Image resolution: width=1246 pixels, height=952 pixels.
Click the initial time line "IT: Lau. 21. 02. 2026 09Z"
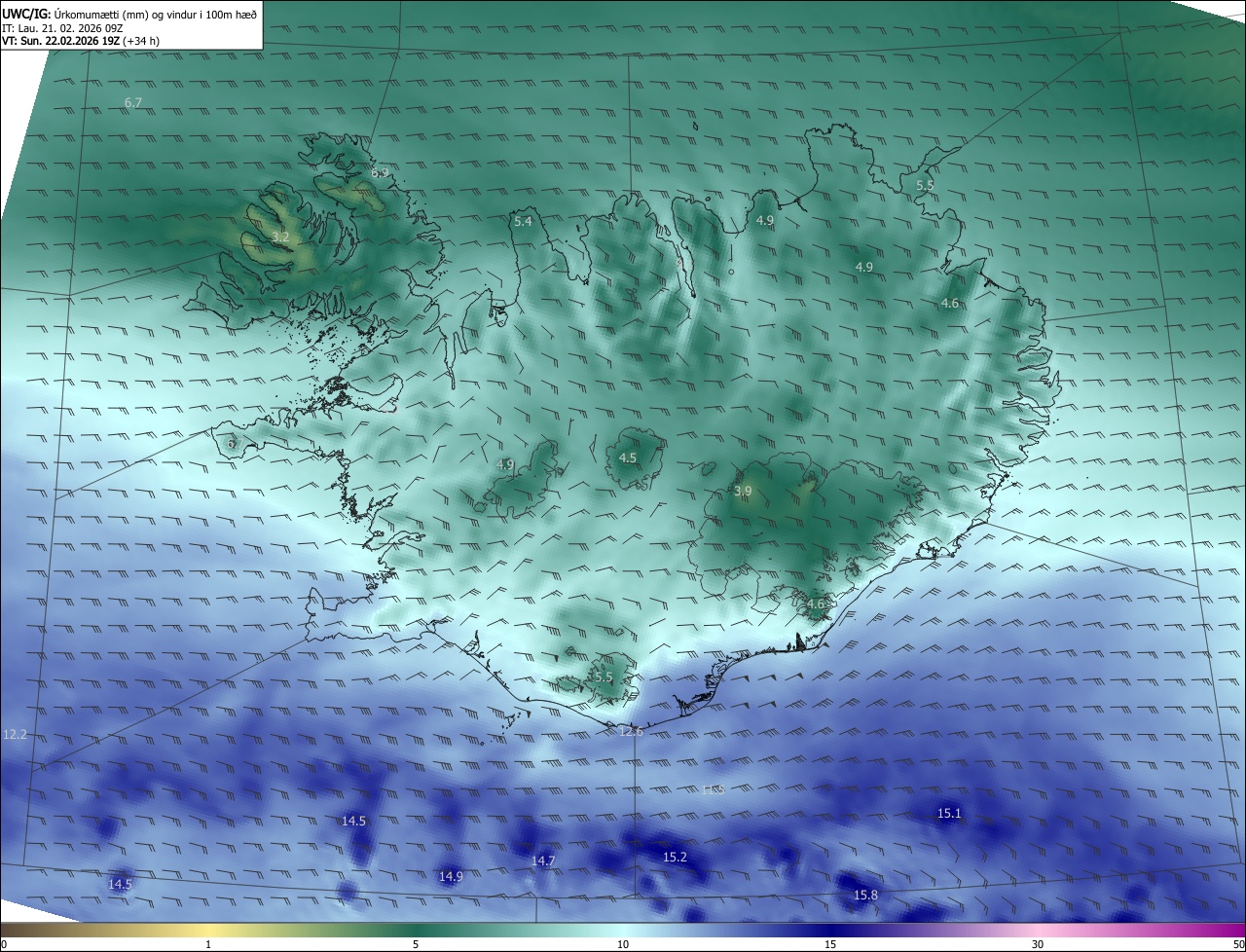64,28
